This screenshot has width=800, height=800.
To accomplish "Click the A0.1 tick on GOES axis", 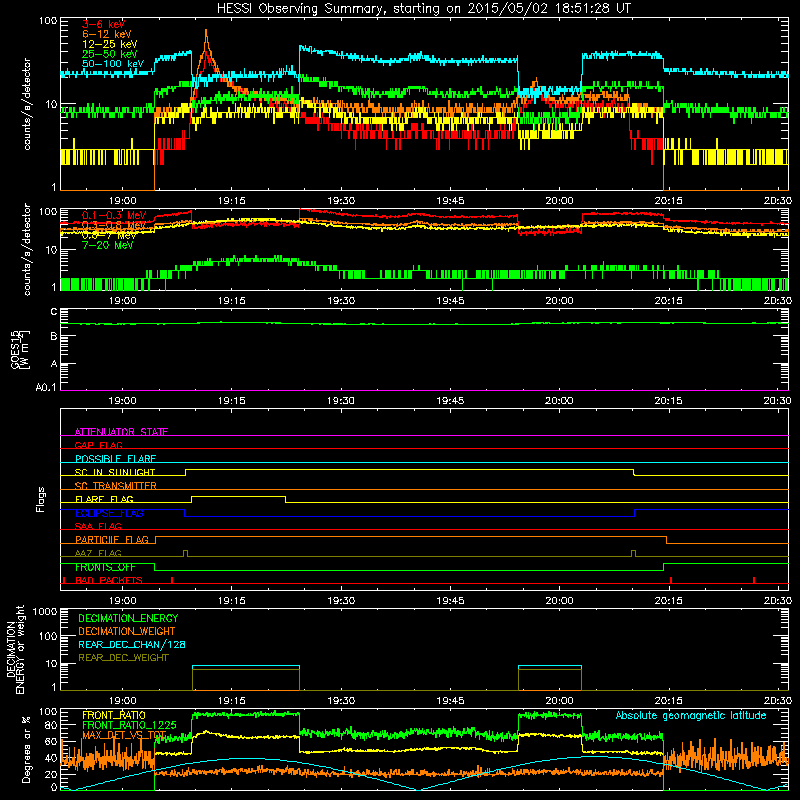I will 46,388.
